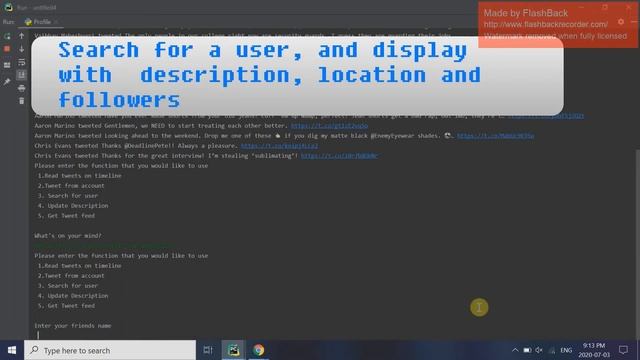Switch the ENG input language

(x=566, y=350)
